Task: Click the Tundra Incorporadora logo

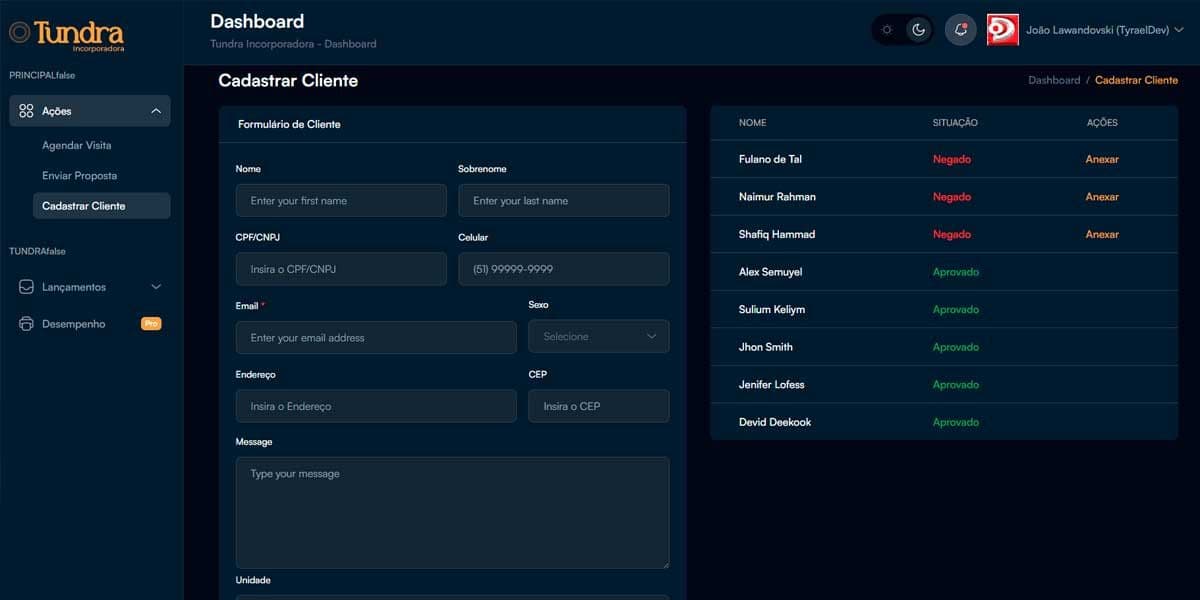Action: click(x=66, y=32)
